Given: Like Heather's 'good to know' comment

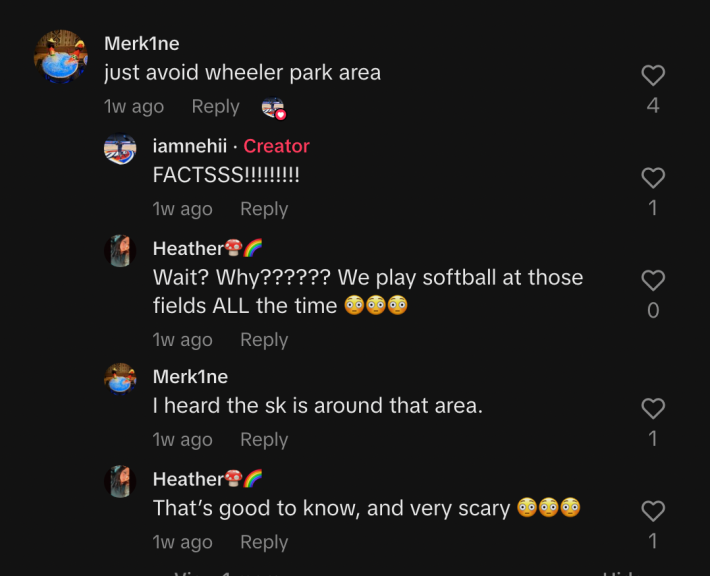Looking at the screenshot, I should 653,511.
